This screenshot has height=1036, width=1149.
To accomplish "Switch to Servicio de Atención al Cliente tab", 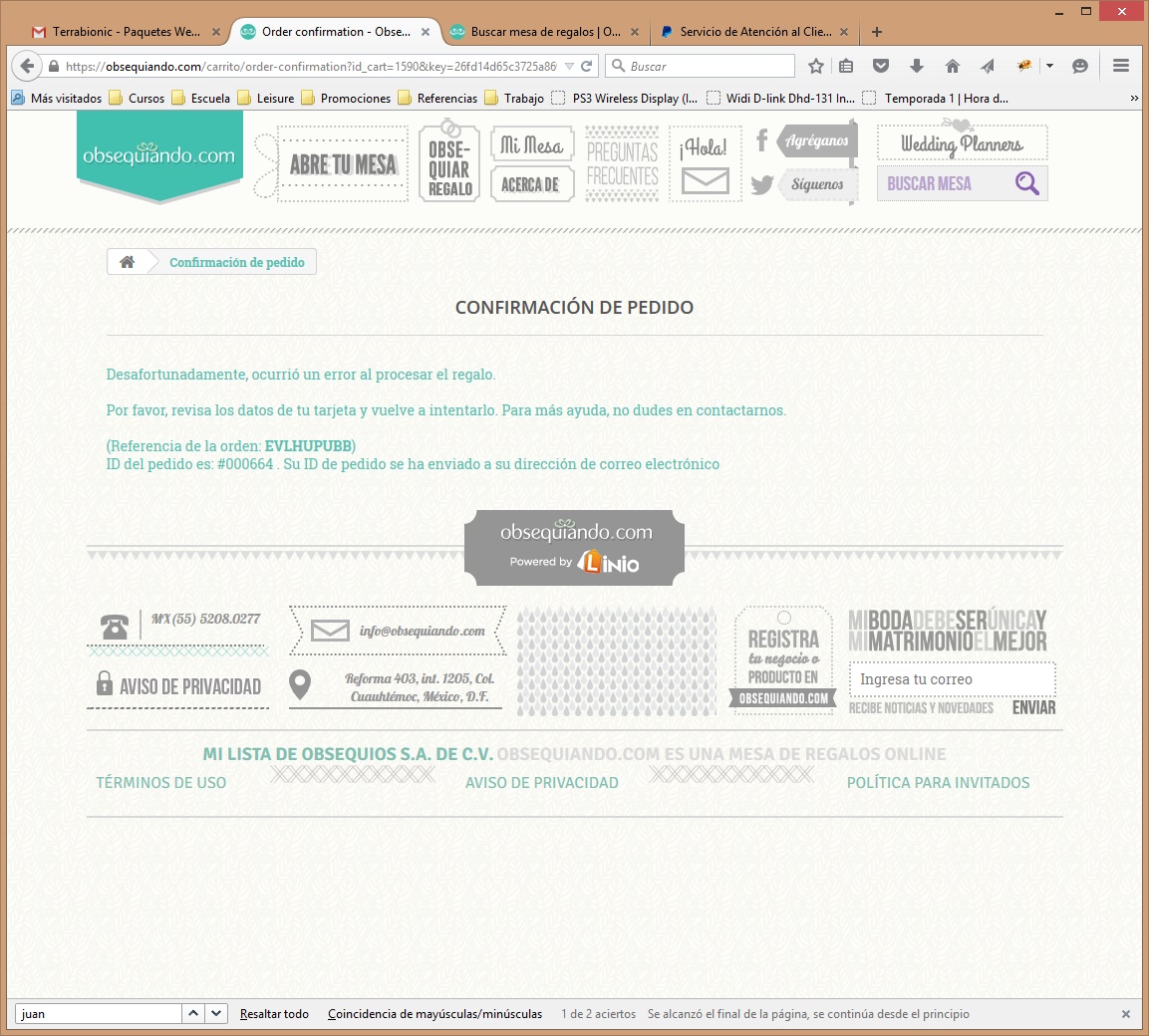I will click(x=754, y=32).
